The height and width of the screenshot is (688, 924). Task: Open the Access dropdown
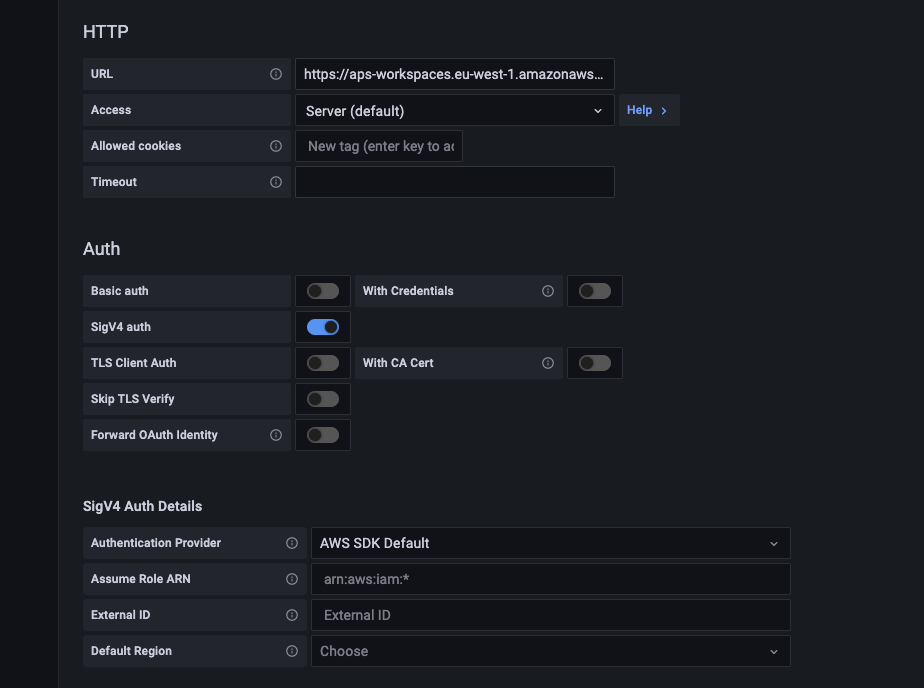455,110
